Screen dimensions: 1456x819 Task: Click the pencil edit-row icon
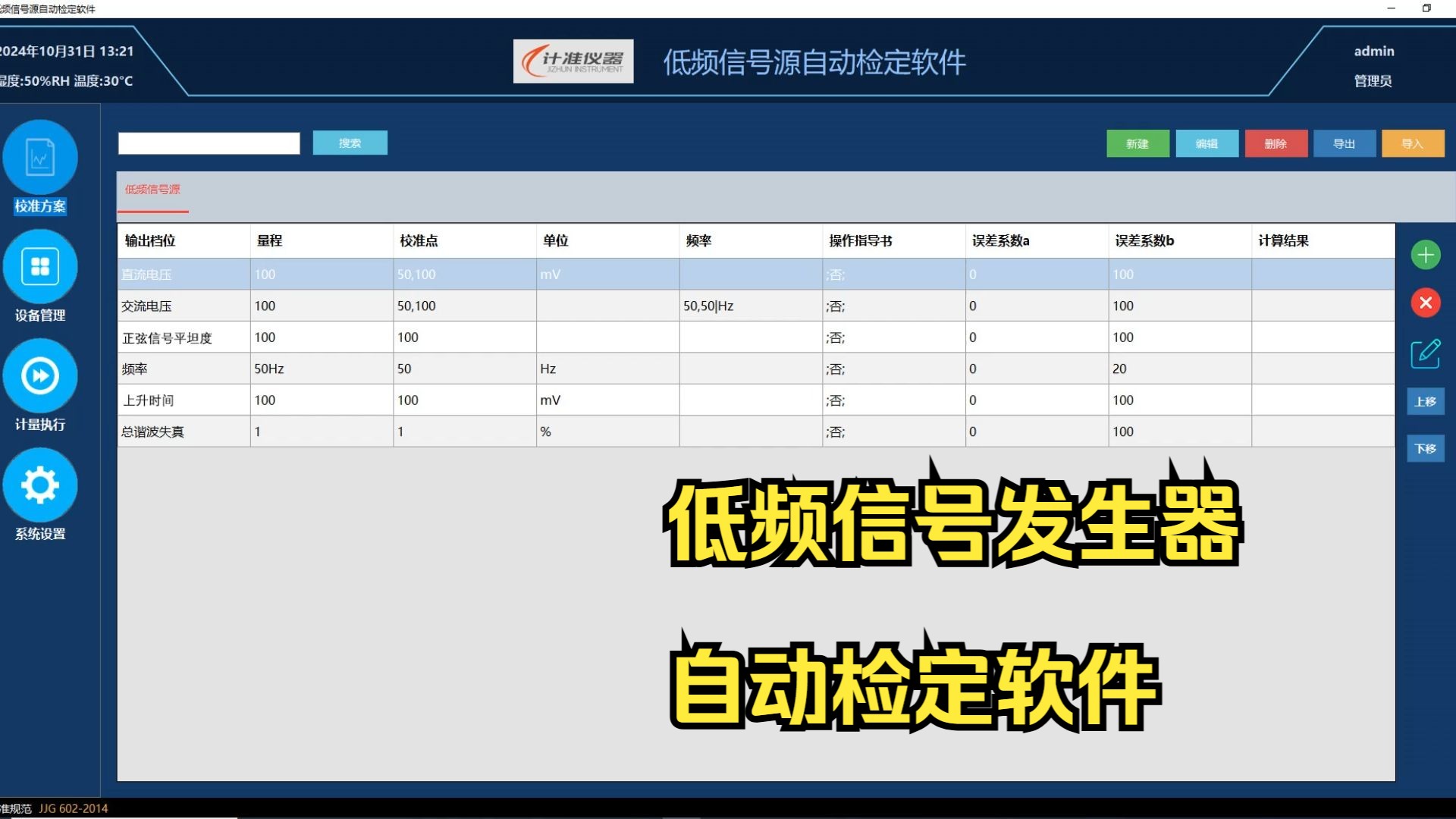[1426, 353]
